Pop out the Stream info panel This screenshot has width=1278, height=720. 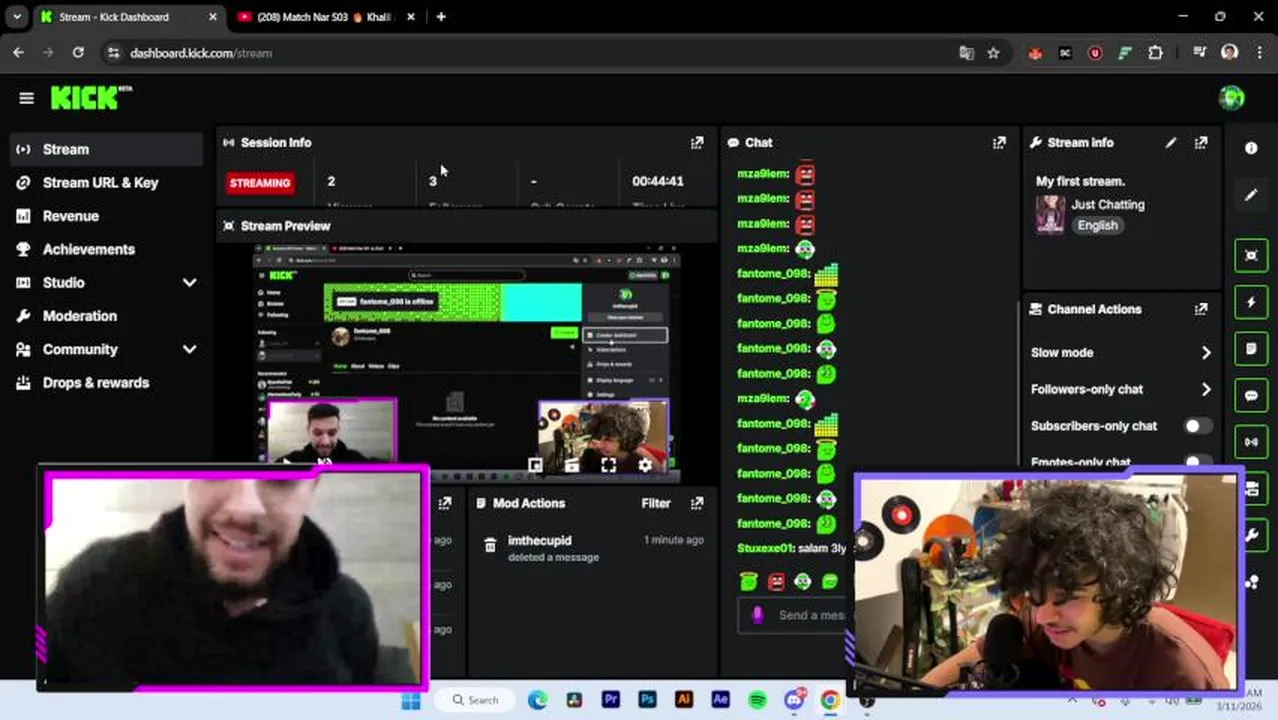1201,143
